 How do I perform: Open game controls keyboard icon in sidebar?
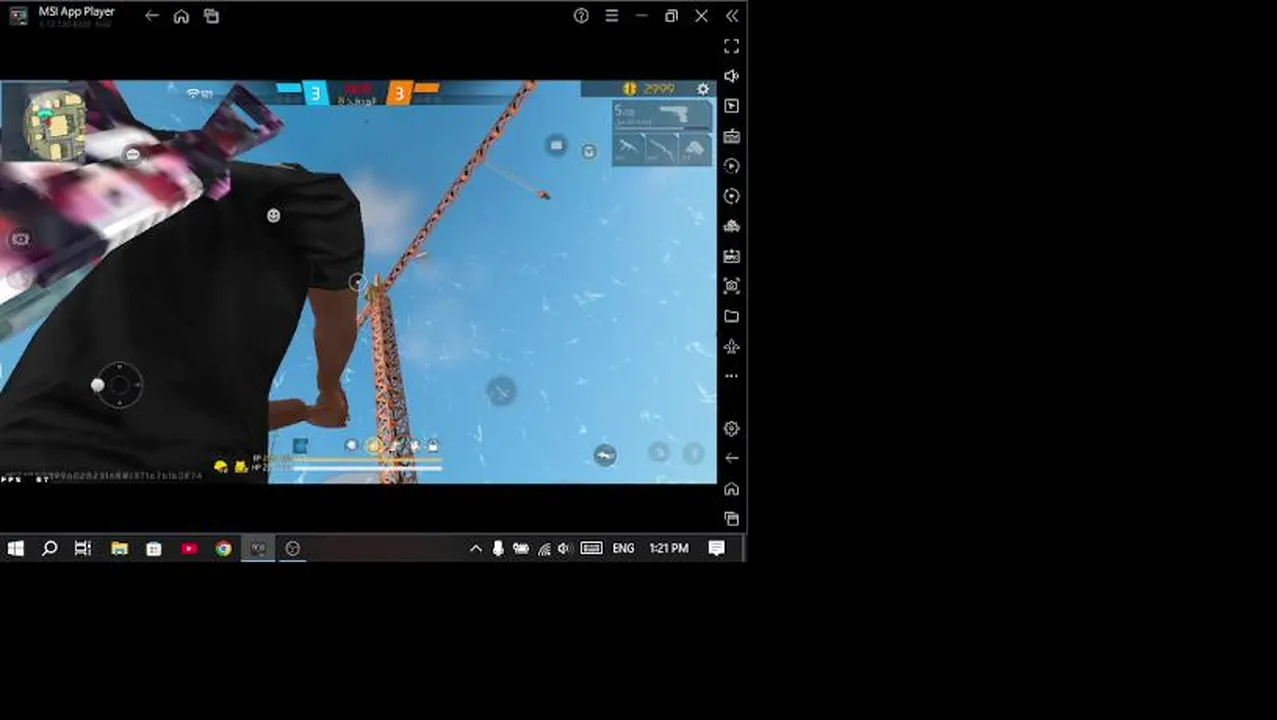[731, 136]
